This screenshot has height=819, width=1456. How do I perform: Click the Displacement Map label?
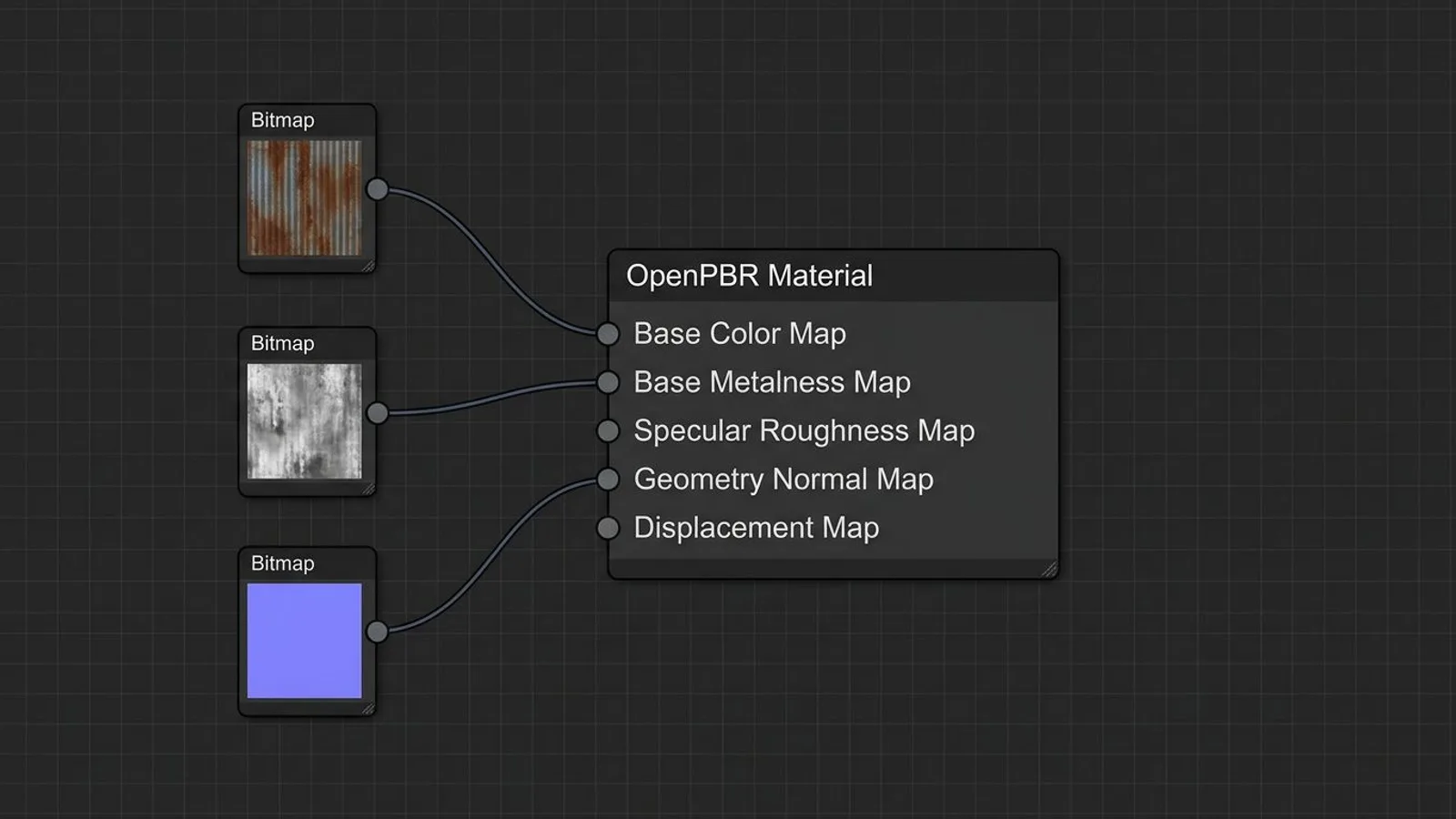point(756,528)
